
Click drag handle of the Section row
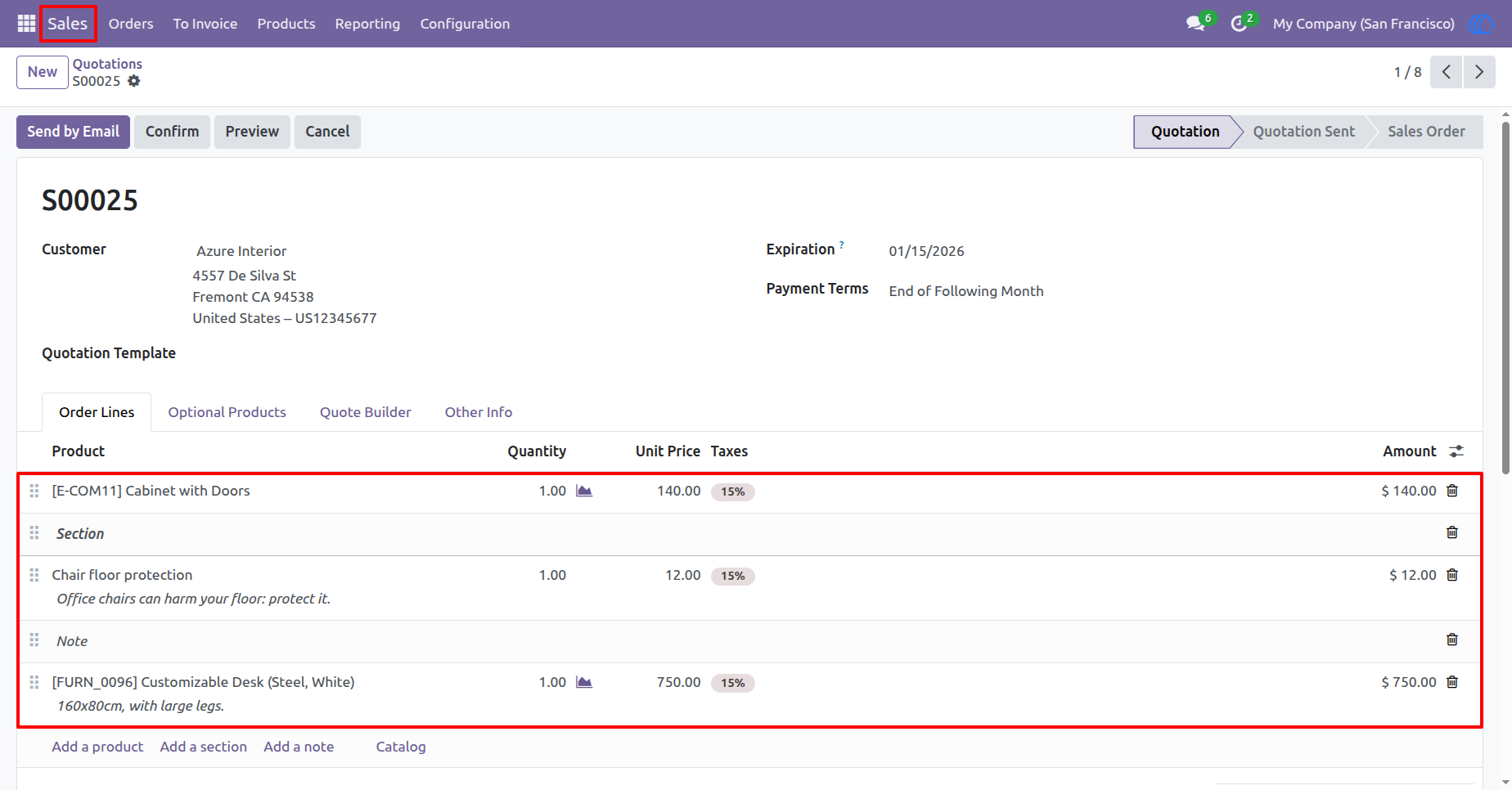pos(34,532)
